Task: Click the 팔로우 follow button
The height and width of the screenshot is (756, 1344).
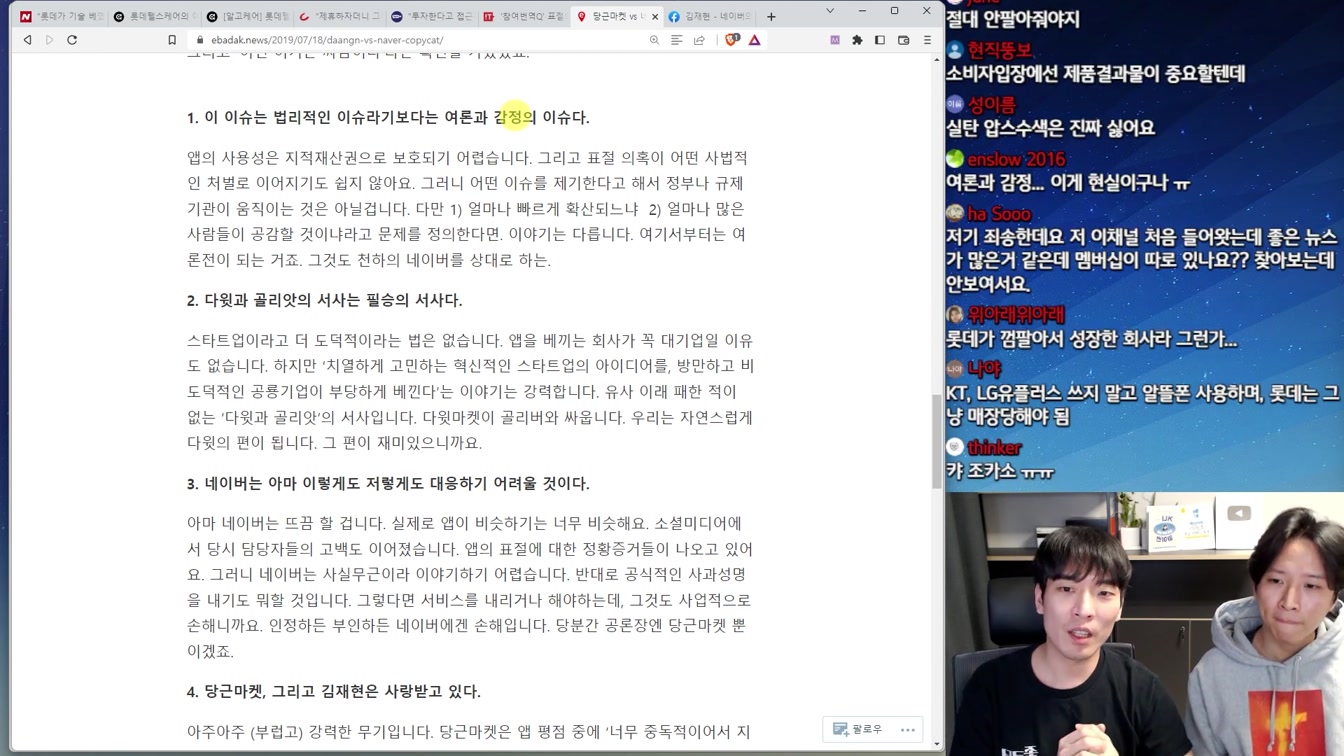Action: [858, 729]
